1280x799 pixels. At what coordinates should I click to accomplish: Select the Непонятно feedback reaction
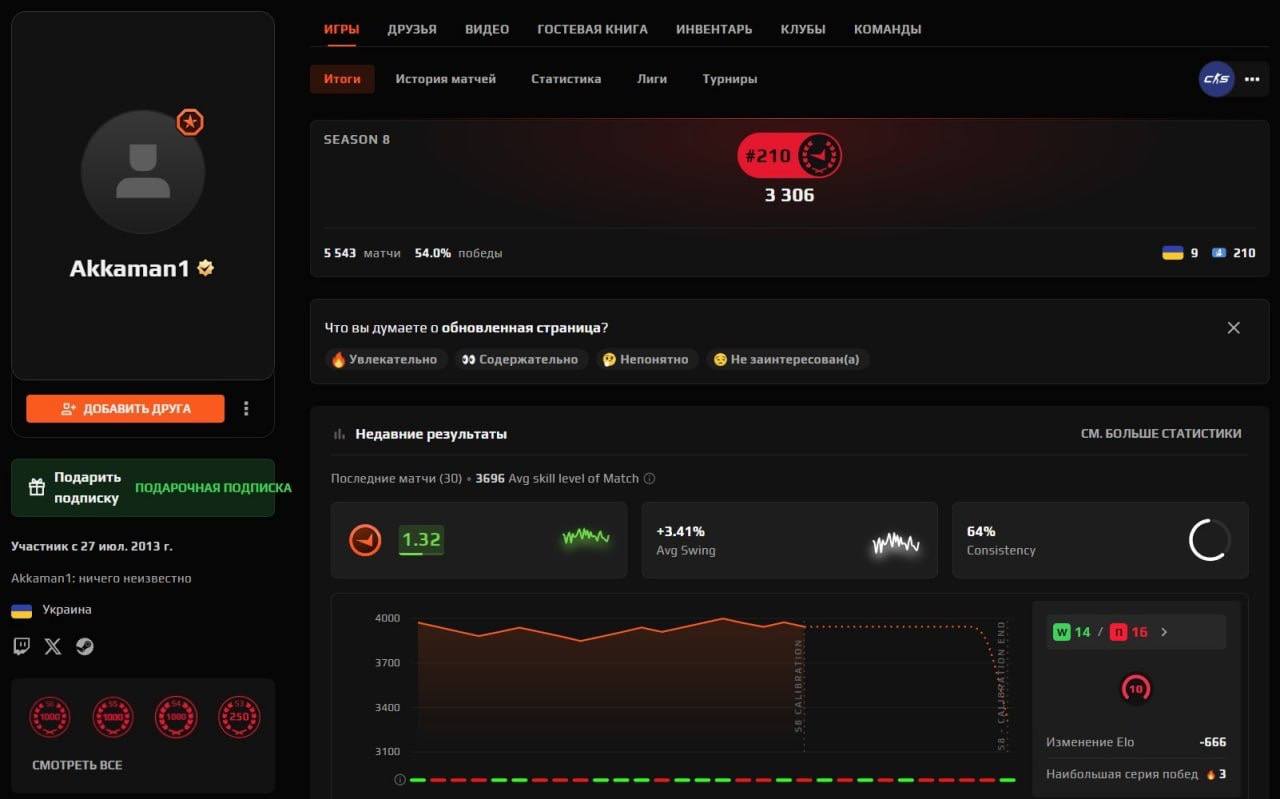coord(646,359)
